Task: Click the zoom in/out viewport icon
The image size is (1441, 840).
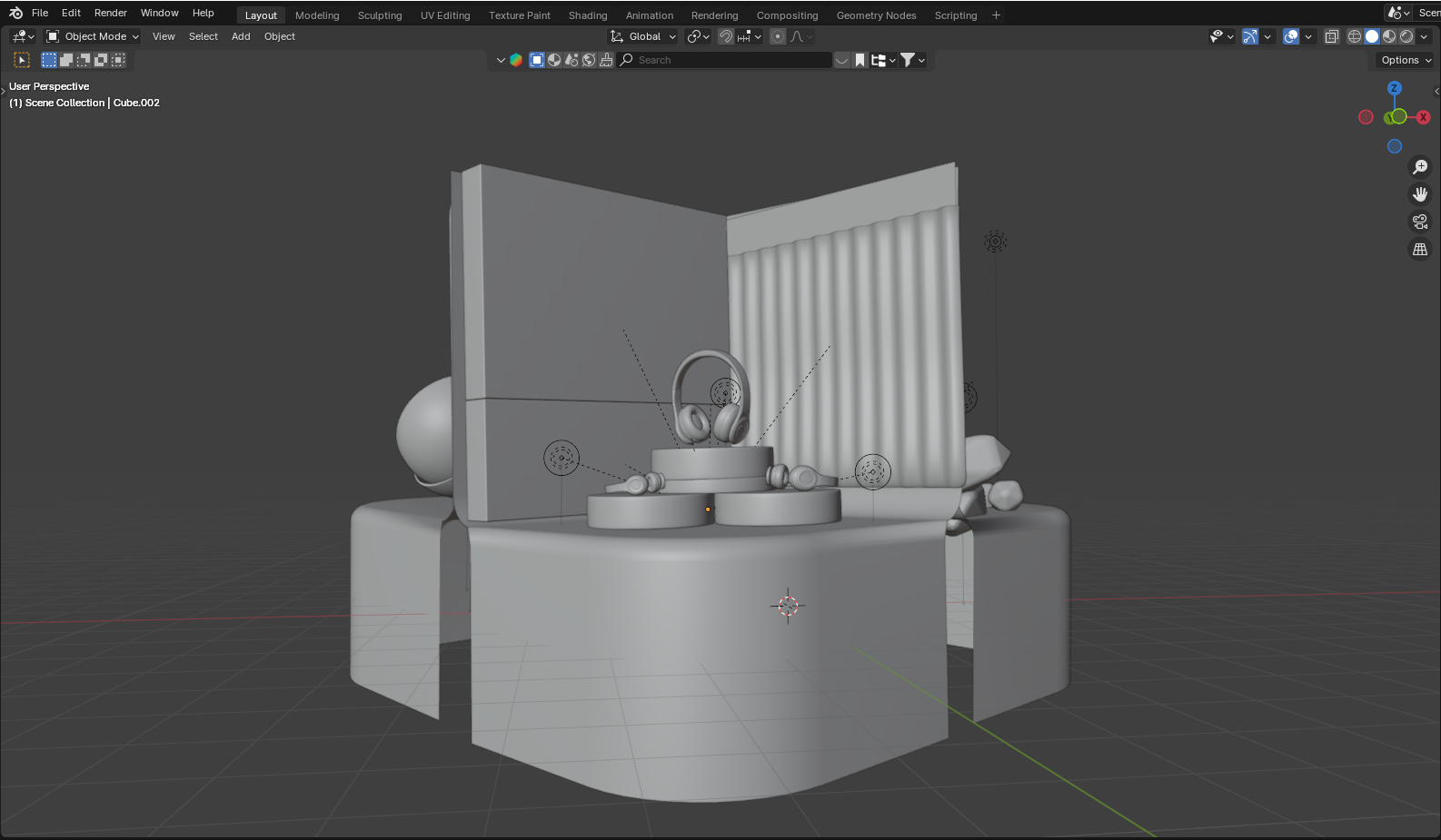Action: pyautogui.click(x=1419, y=167)
